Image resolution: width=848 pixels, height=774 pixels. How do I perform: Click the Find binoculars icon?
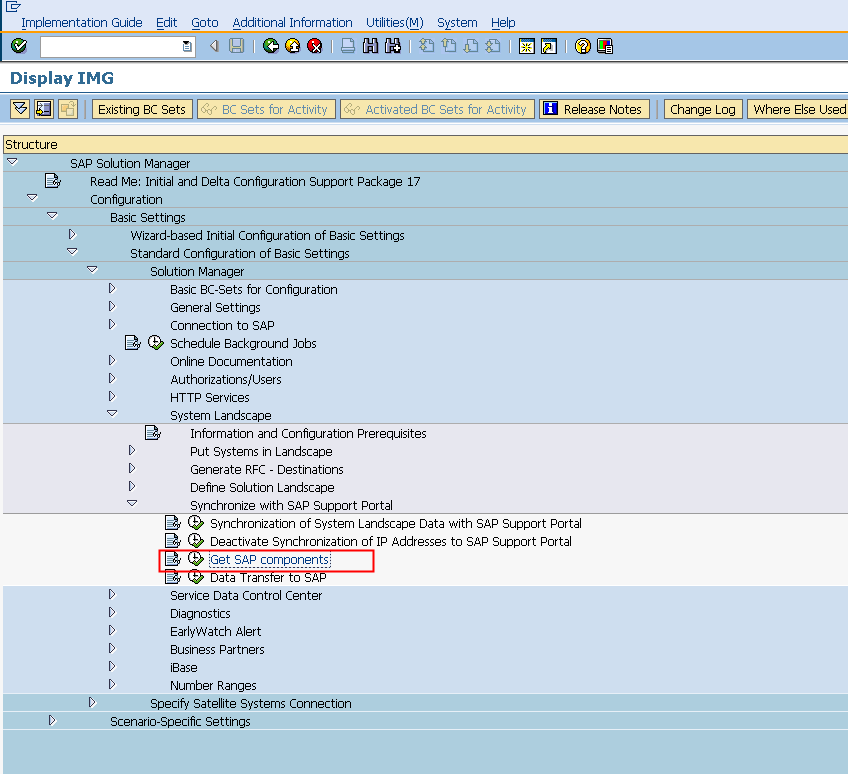coord(371,46)
